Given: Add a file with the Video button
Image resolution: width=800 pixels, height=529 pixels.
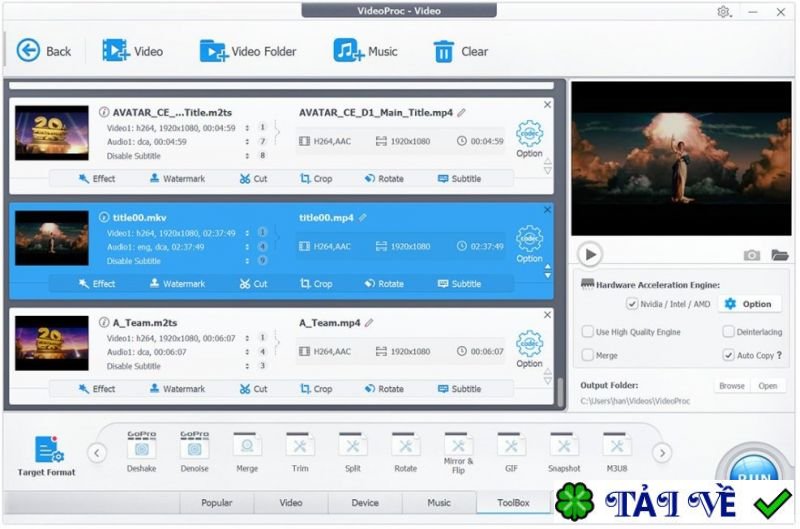Looking at the screenshot, I should point(132,51).
